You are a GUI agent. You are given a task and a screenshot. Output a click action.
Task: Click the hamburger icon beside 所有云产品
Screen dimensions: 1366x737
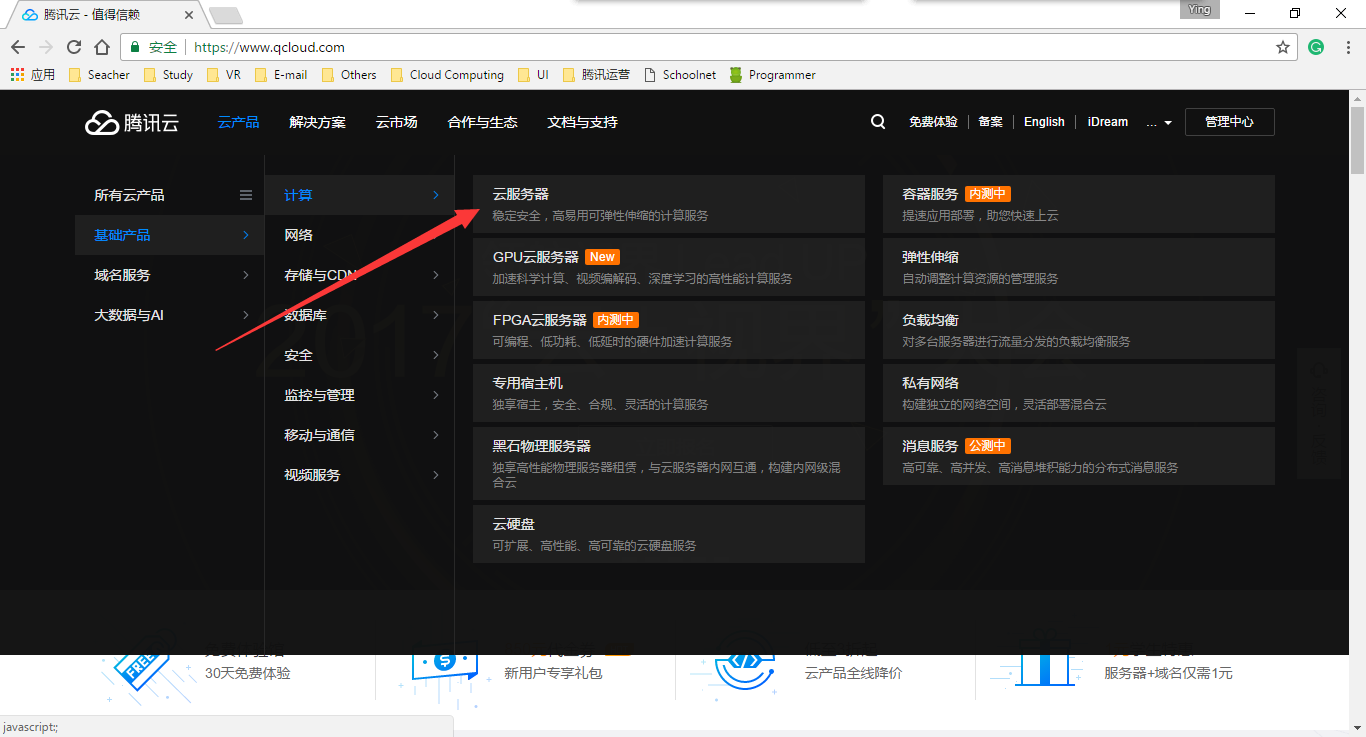[246, 195]
